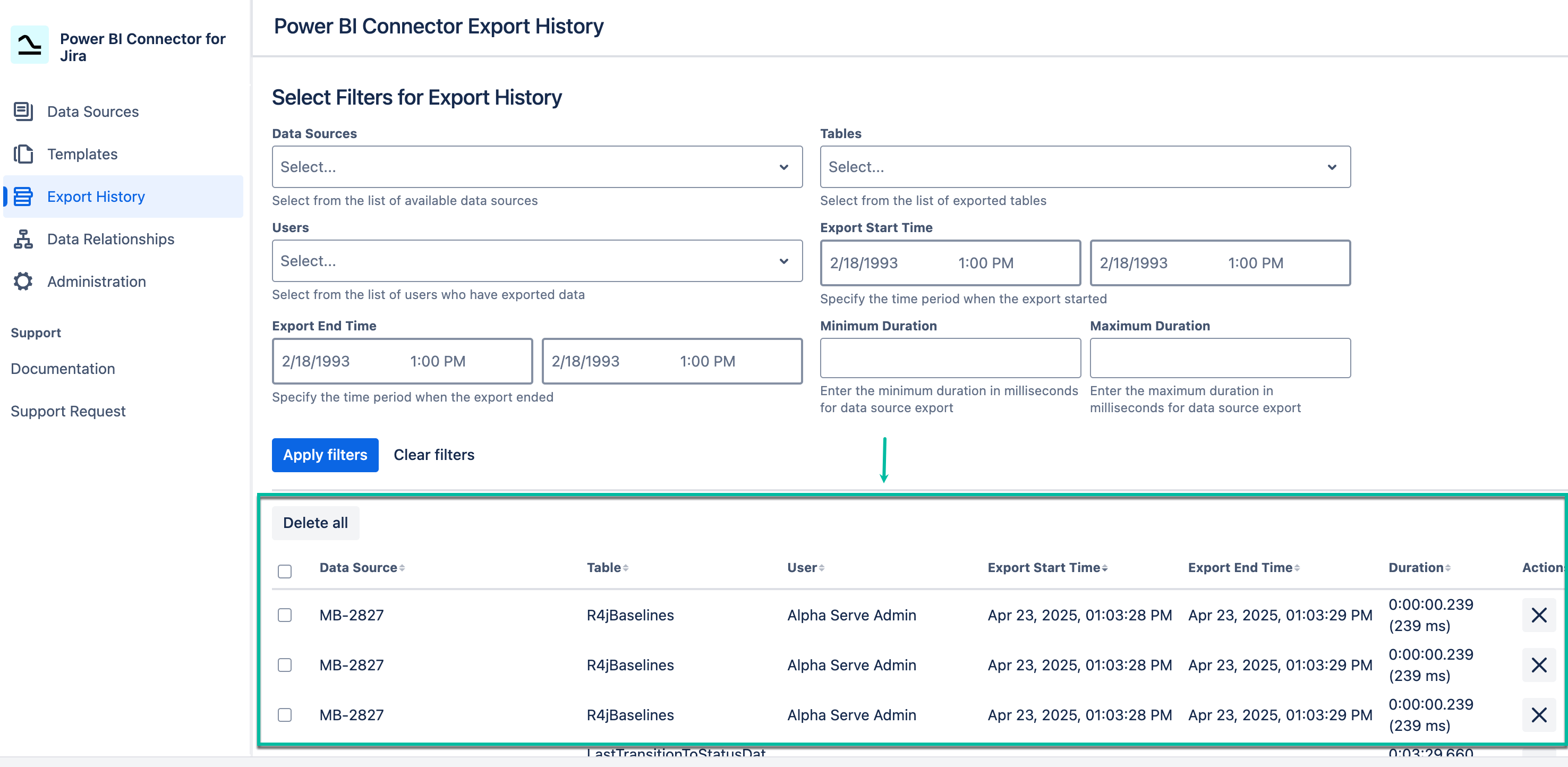Navigate to the Data Relationships section
The width and height of the screenshot is (1568, 767).
point(110,238)
